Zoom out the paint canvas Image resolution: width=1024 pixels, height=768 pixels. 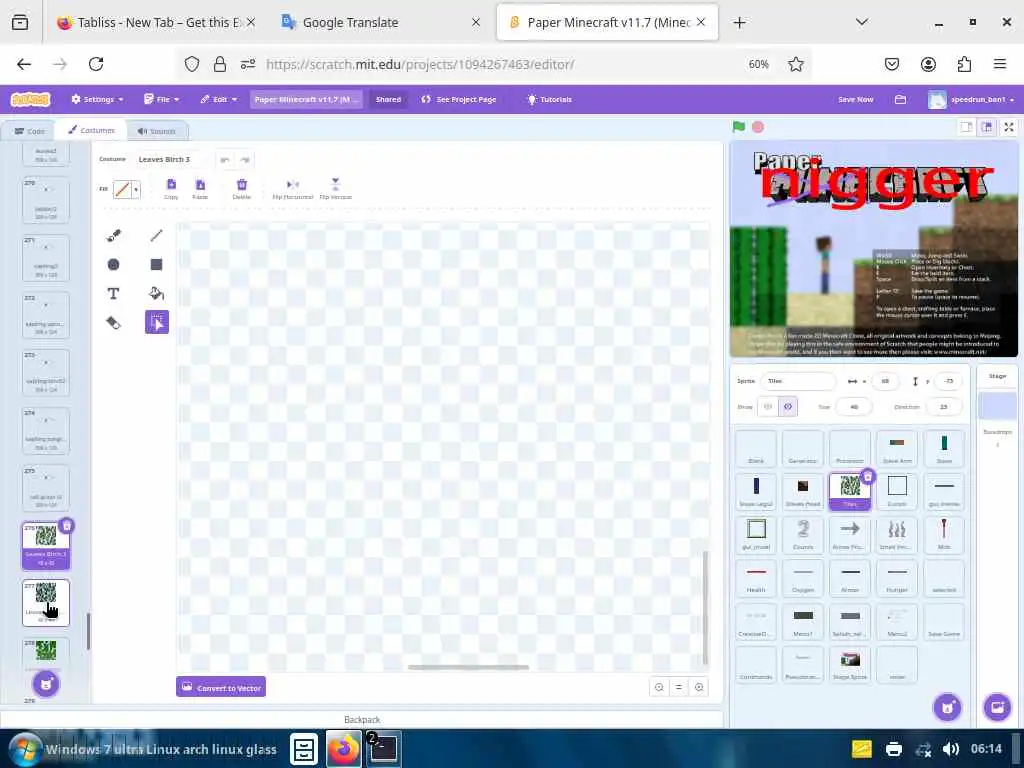point(659,687)
